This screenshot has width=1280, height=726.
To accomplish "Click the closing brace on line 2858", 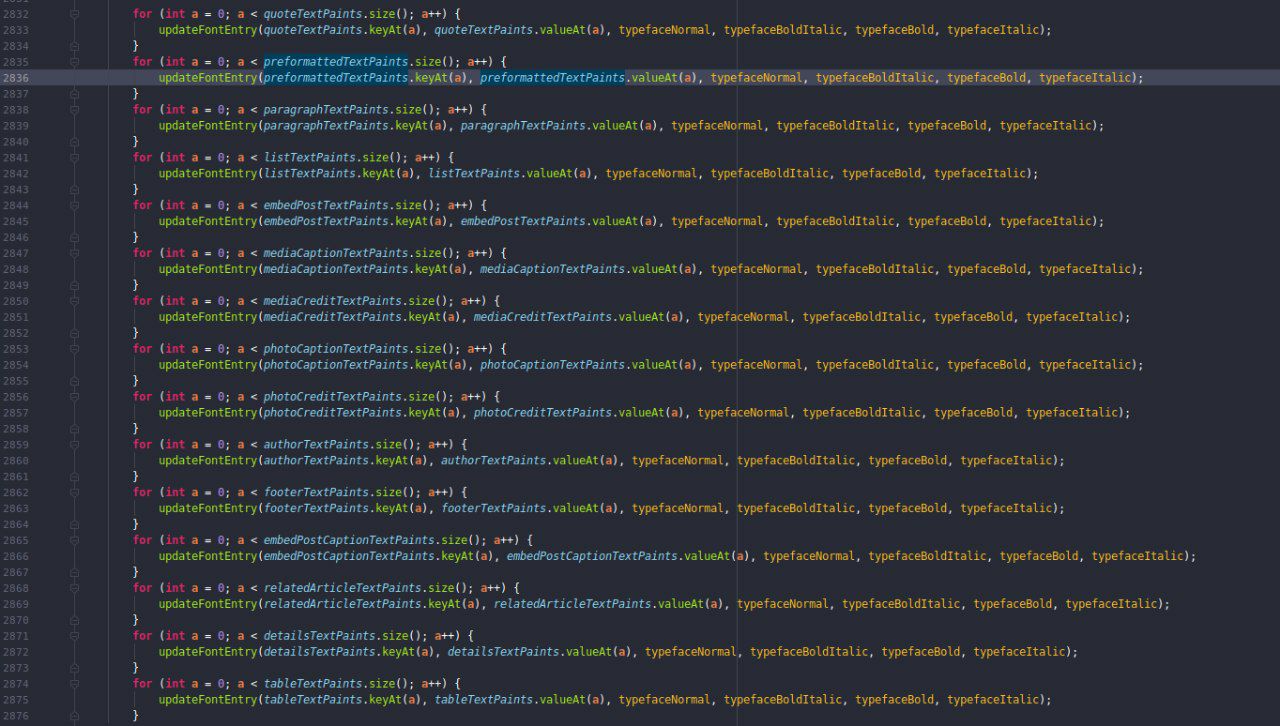I will (x=135, y=428).
